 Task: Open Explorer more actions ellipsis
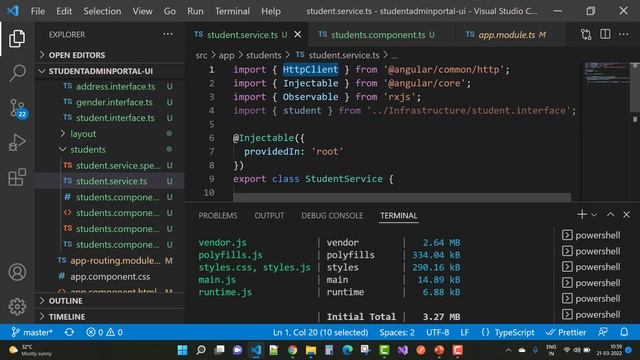tap(168, 34)
